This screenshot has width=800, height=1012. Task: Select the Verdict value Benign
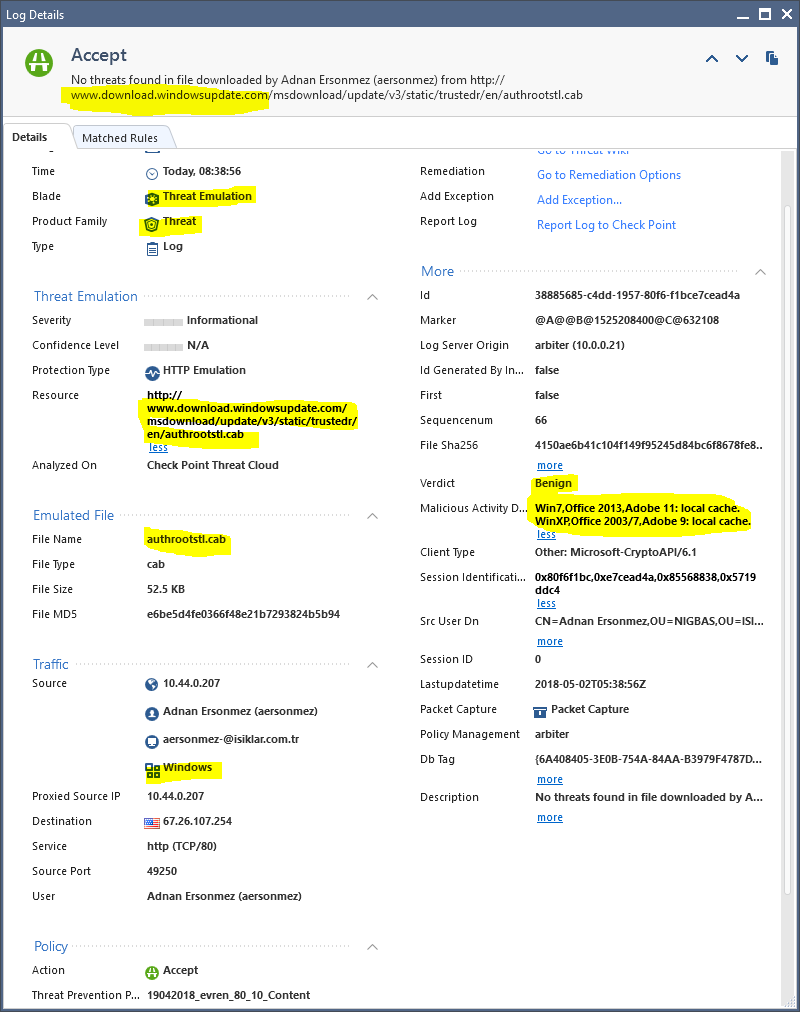(553, 483)
